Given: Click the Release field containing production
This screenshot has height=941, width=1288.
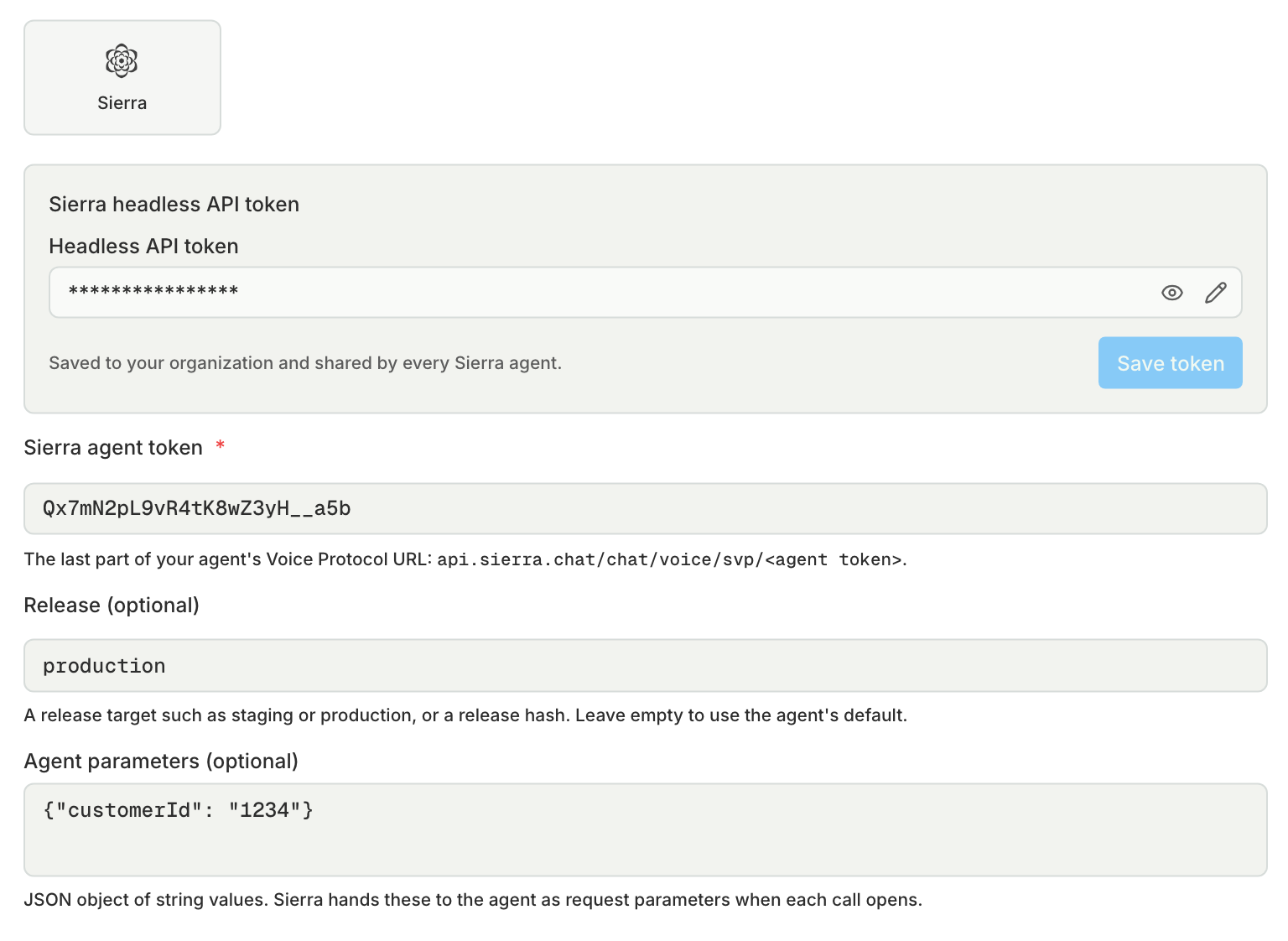Looking at the screenshot, I should click(x=646, y=666).
